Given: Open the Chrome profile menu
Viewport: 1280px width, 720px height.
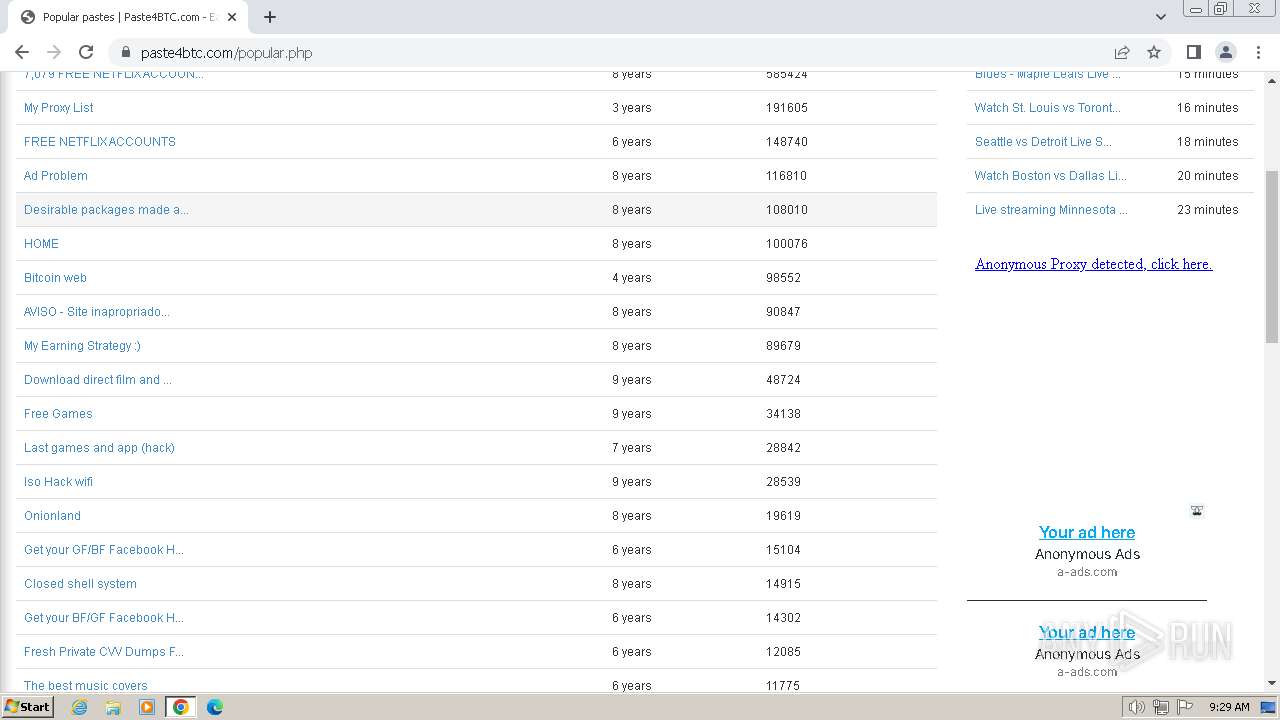Looking at the screenshot, I should (x=1225, y=52).
